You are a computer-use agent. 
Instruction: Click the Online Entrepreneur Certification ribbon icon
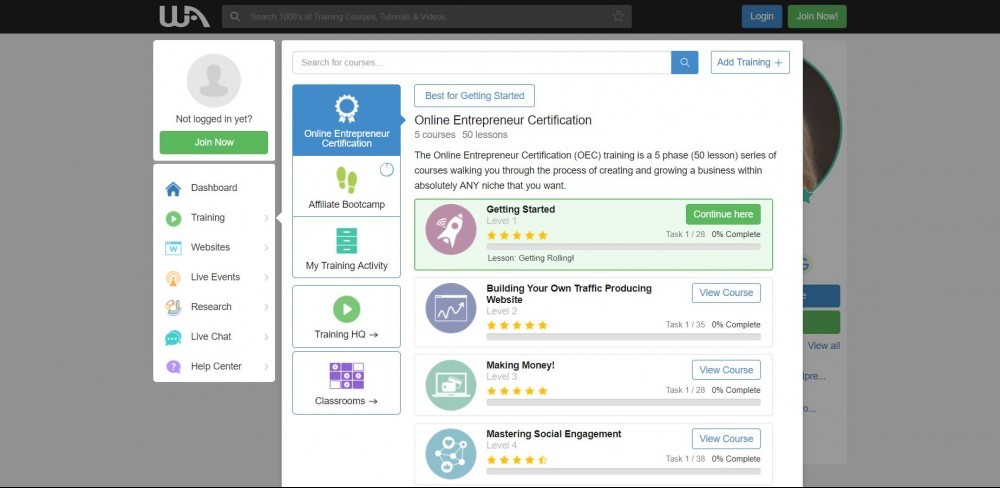tap(346, 109)
